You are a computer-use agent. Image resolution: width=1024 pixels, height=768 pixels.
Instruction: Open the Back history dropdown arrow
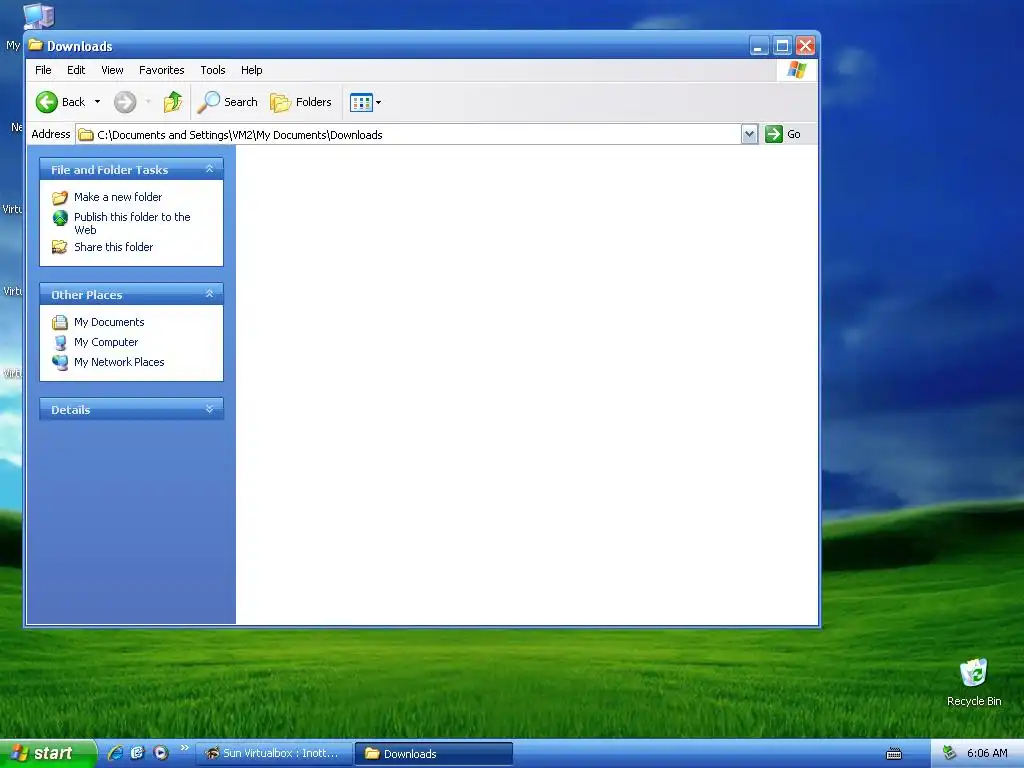coord(97,102)
